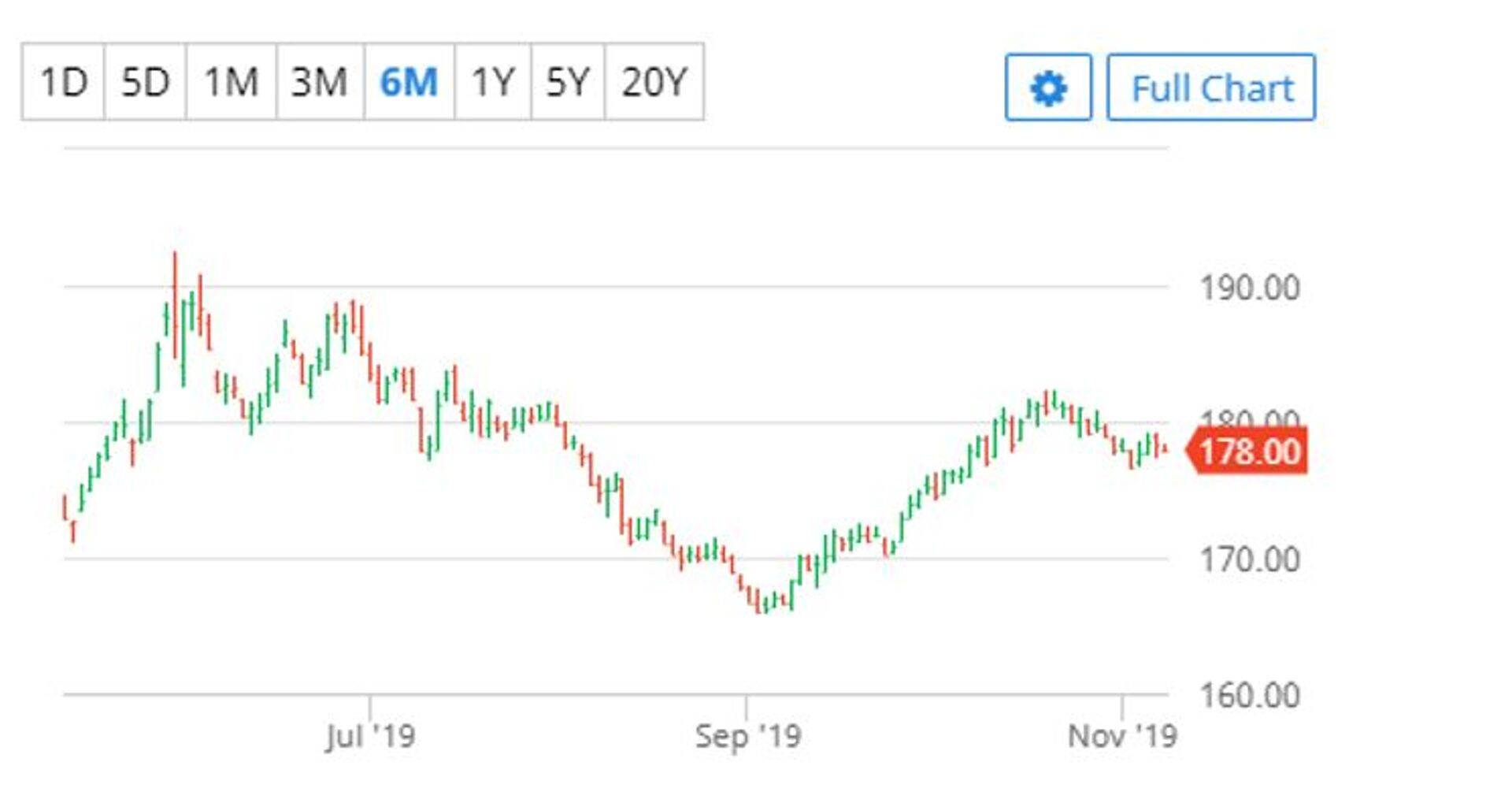Select the 20Y time range
This screenshot has width=1512, height=799.
(654, 82)
